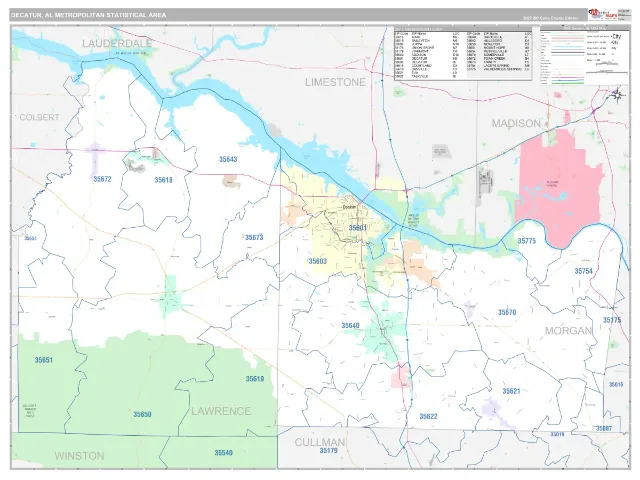640x480 pixels.
Task: Click ZIP code 35603 on the map
Action: point(318,261)
